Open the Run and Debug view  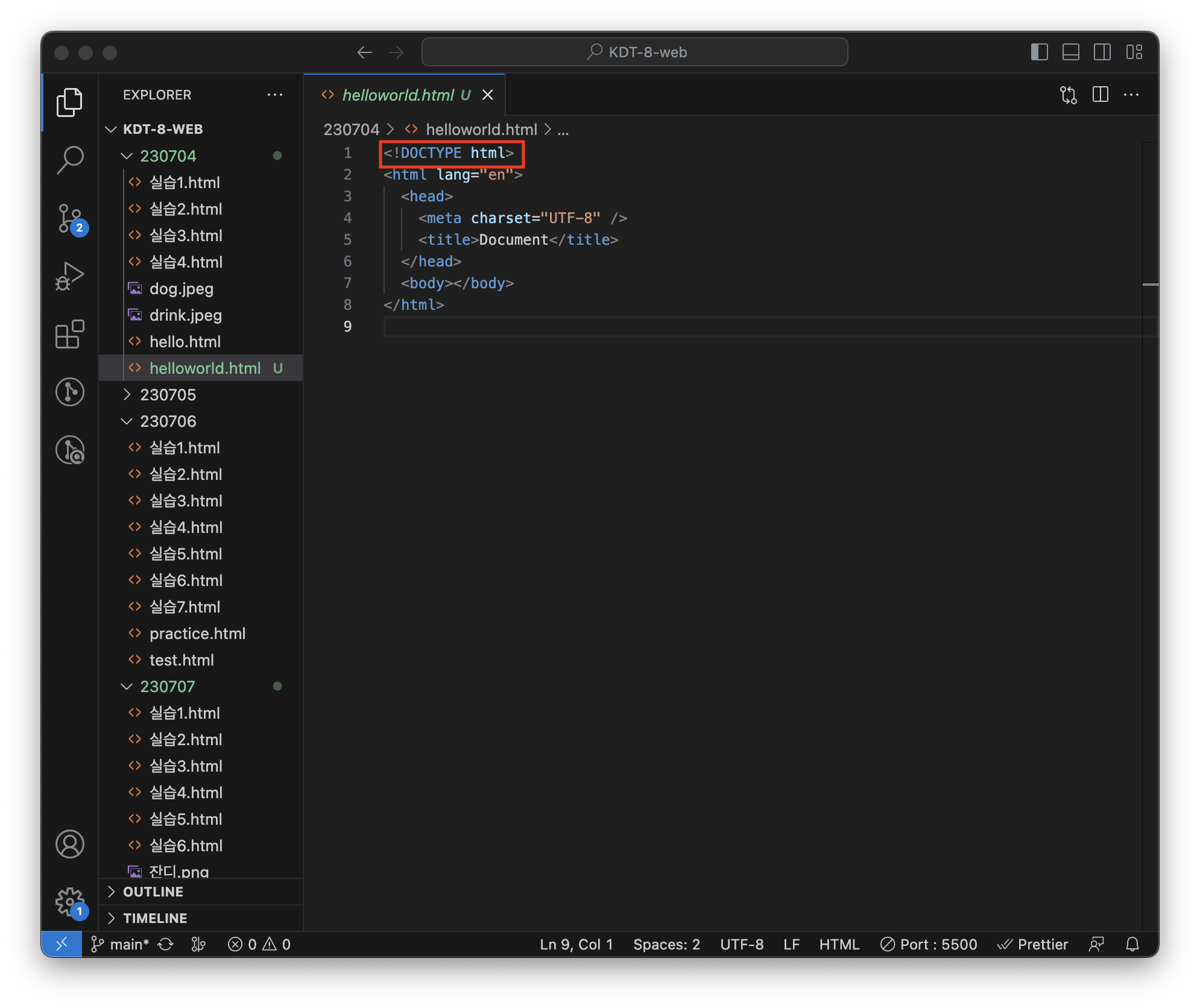pos(70,276)
